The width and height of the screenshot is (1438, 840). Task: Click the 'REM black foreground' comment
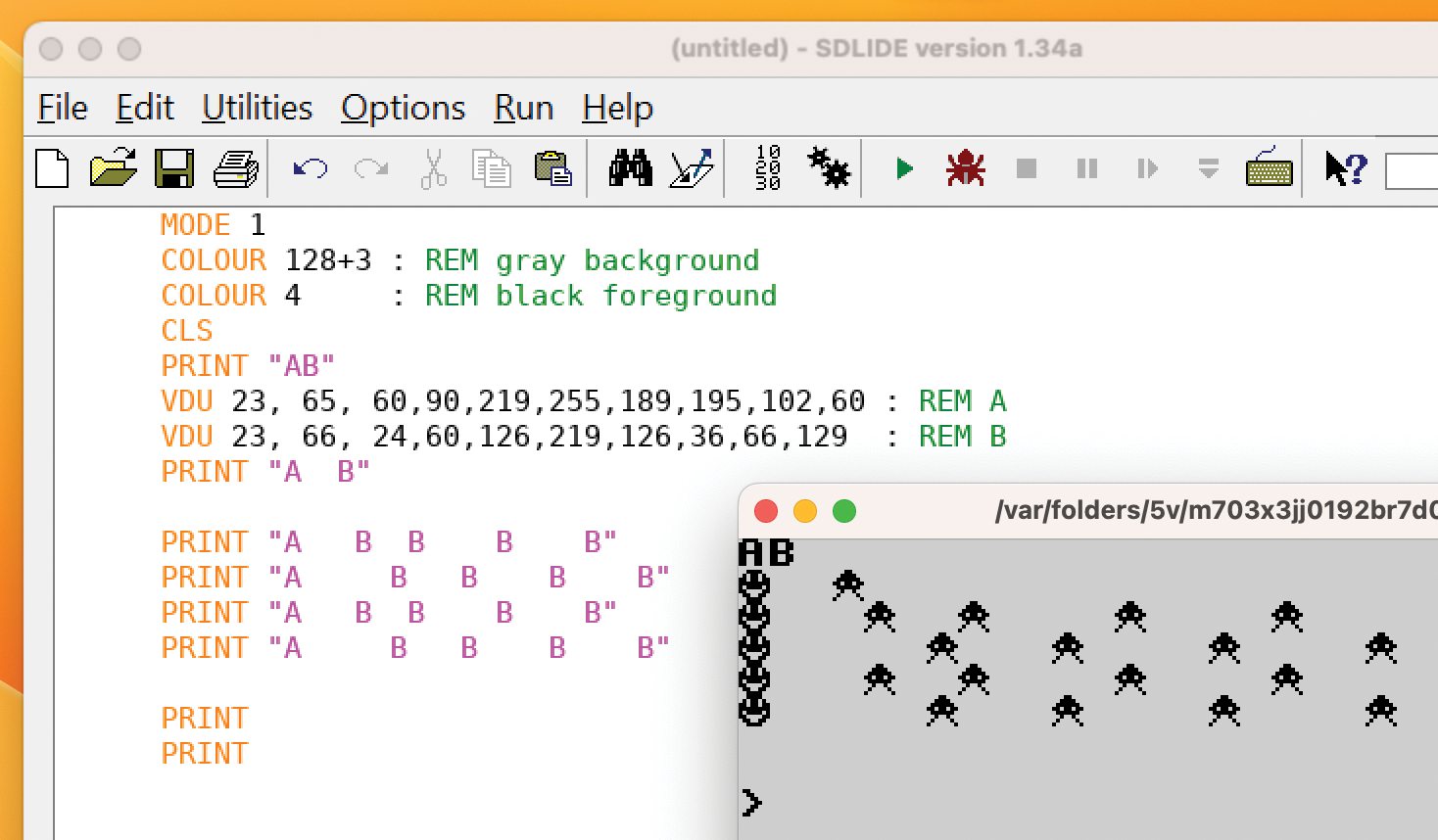(600, 296)
